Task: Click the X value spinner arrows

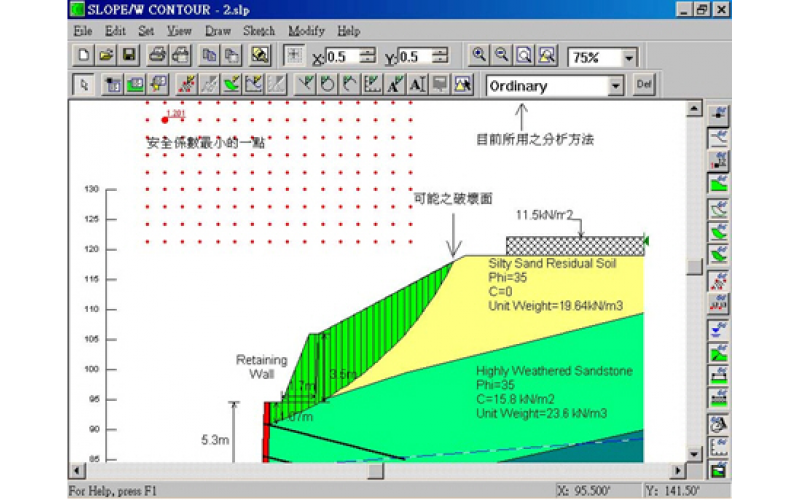Action: coord(367,56)
